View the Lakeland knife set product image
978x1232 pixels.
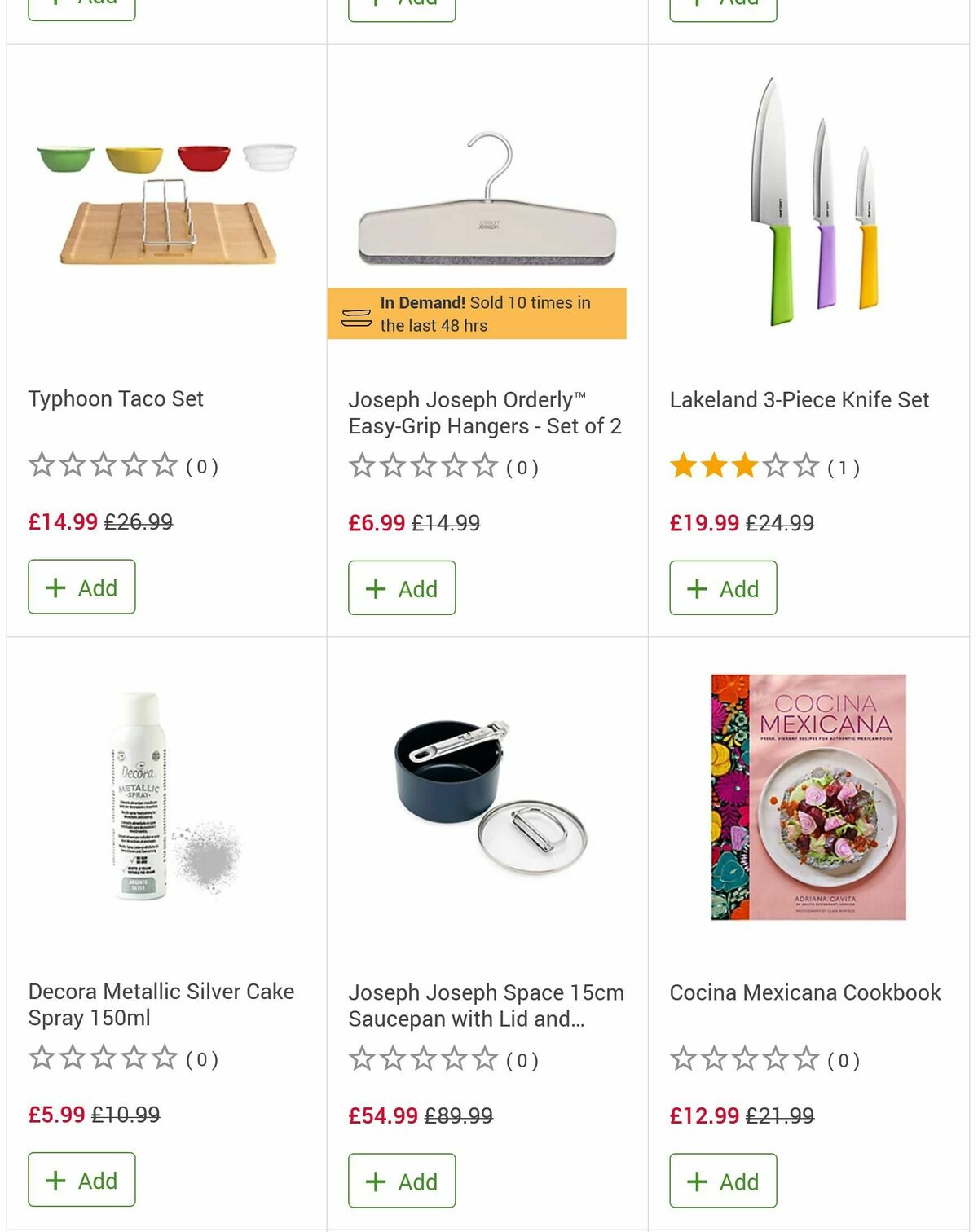(813, 203)
